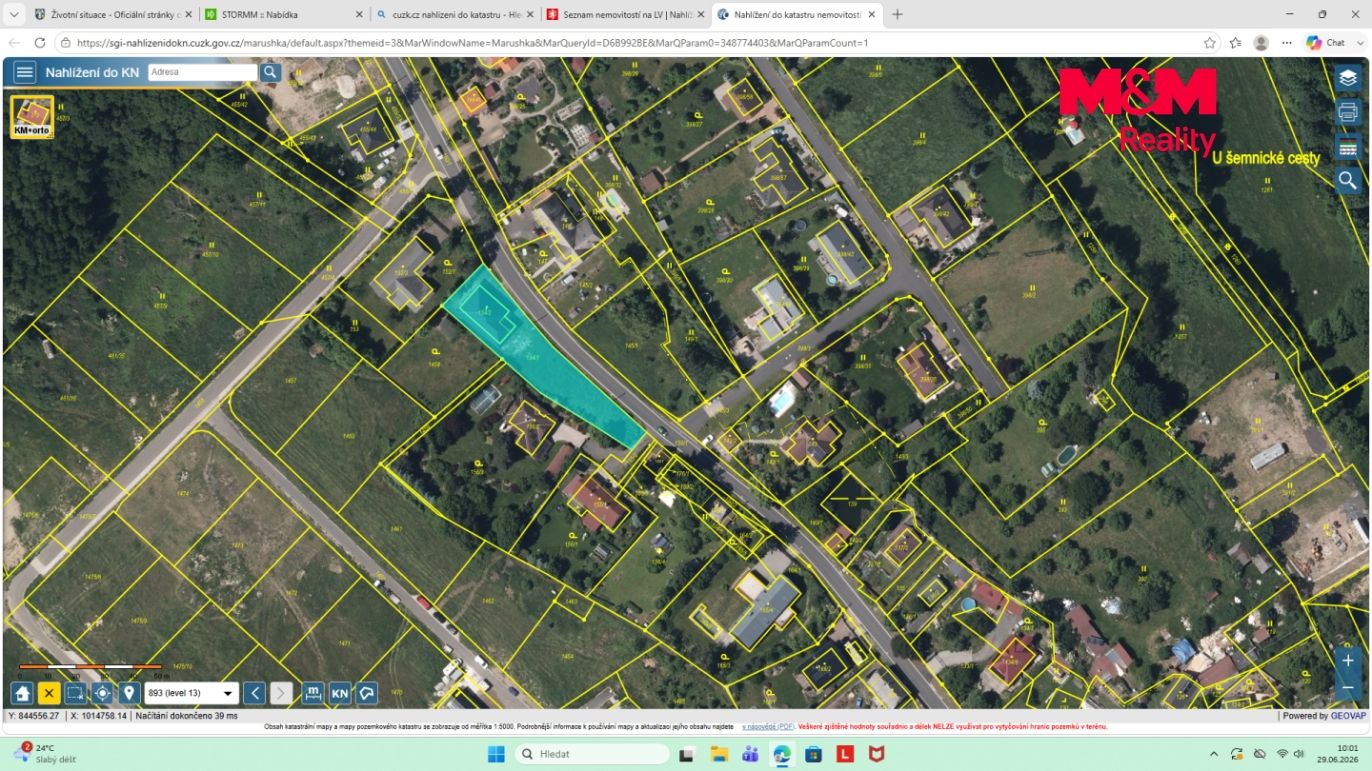1372x771 pixels.
Task: Switch to the Životní situace tab
Action: pyautogui.click(x=112, y=15)
